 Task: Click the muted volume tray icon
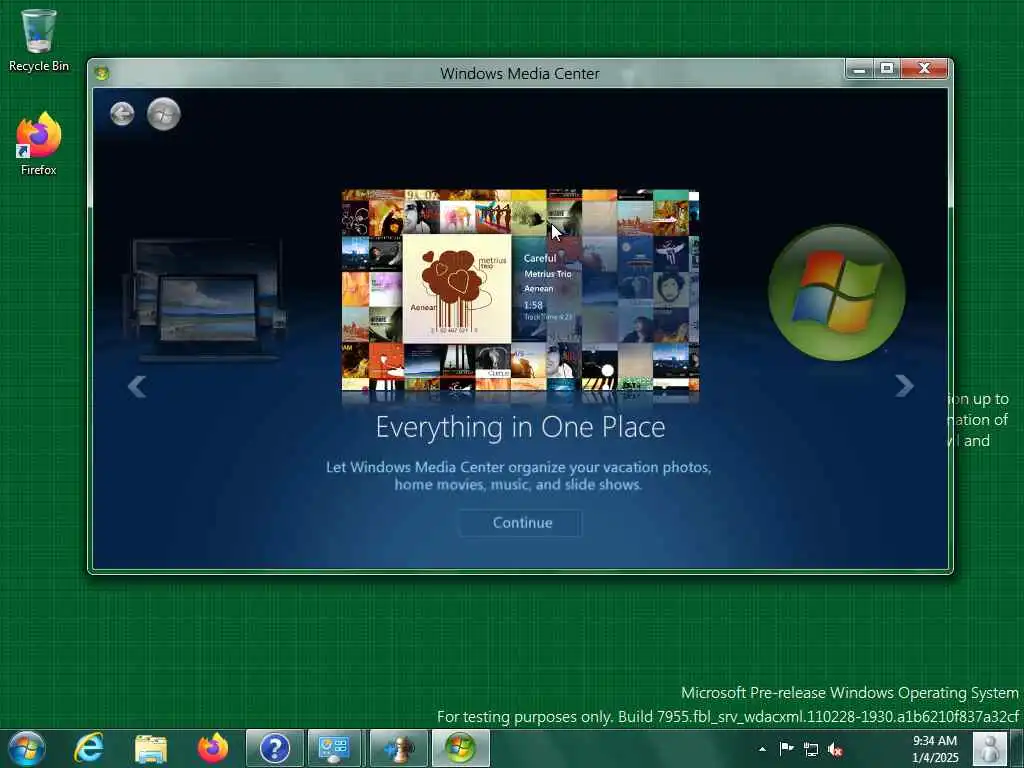coord(835,749)
